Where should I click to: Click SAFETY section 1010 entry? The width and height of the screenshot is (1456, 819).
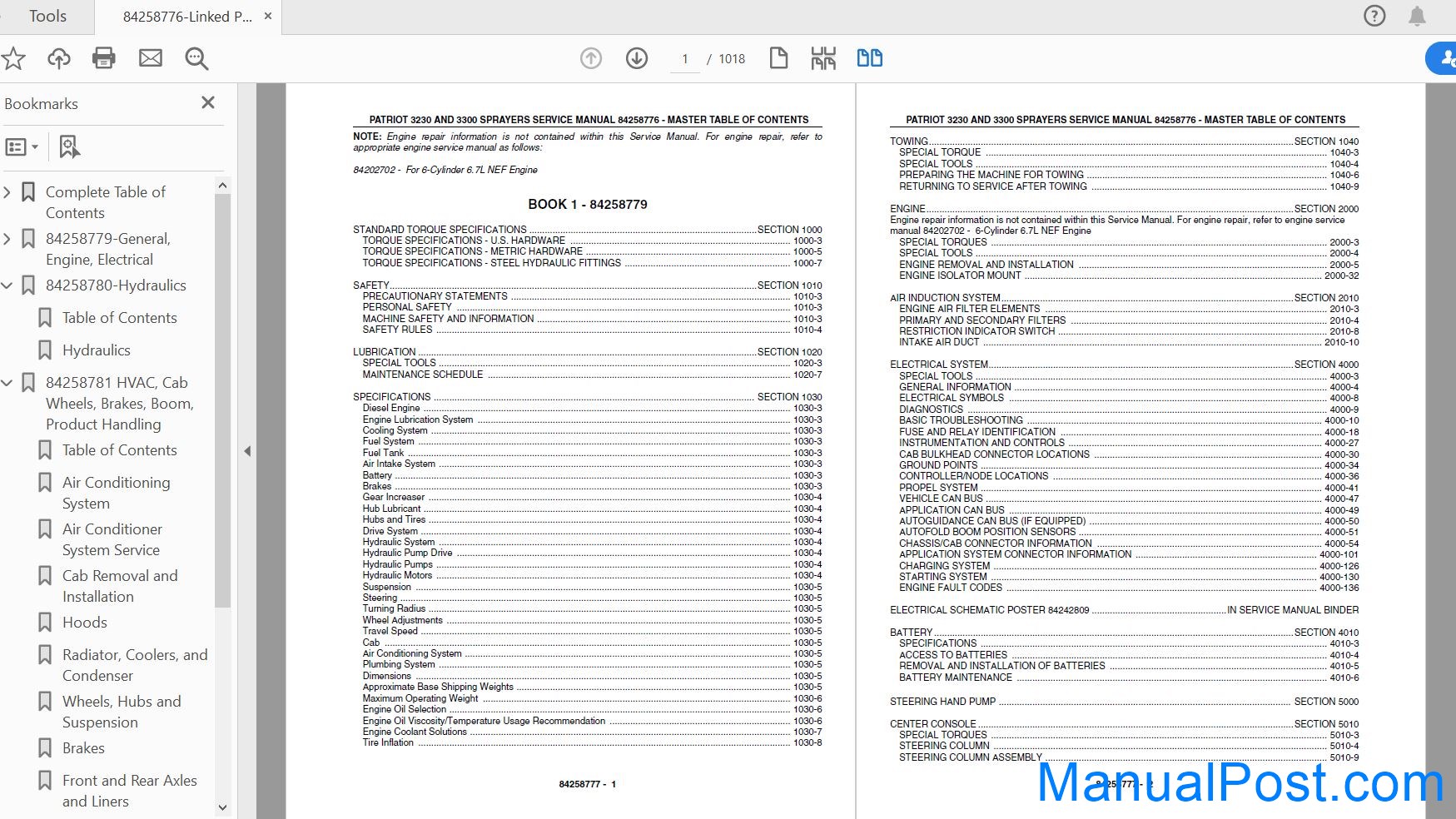pos(587,285)
